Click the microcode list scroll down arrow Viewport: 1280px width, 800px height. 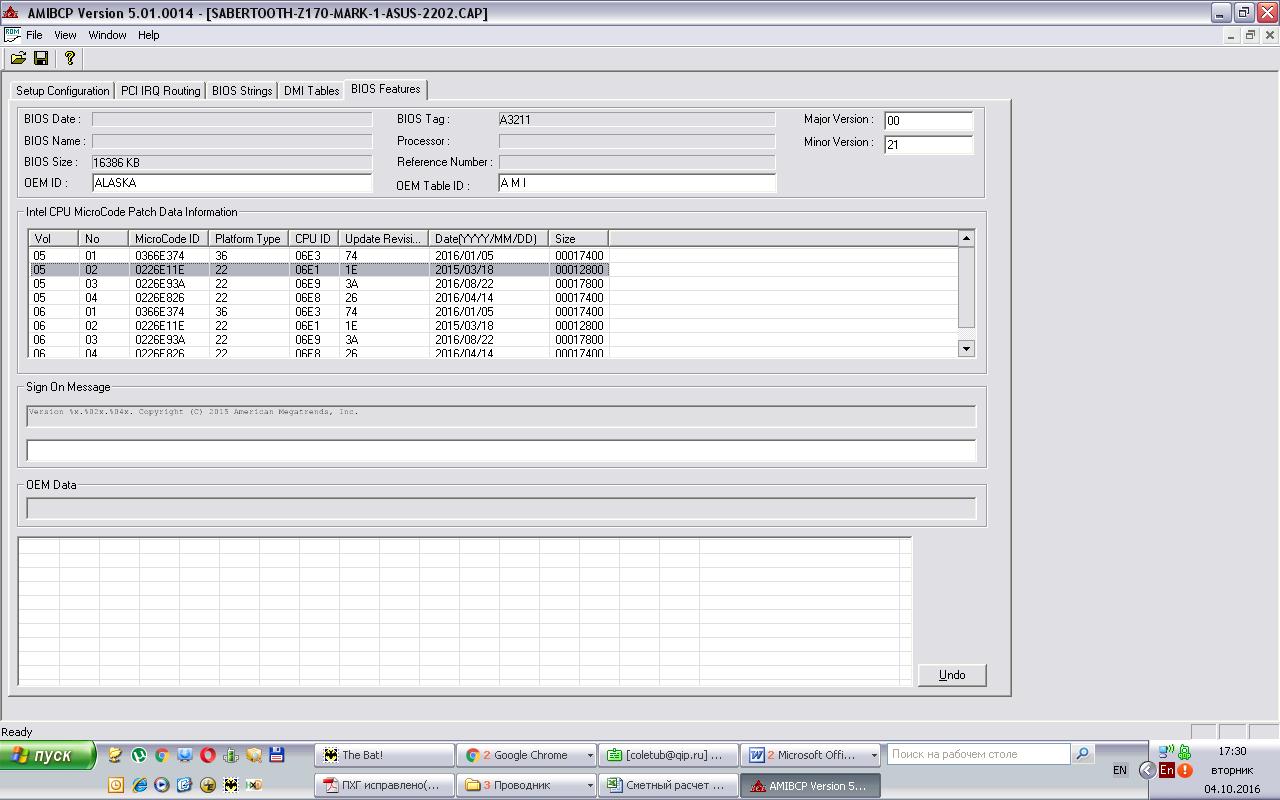point(966,348)
